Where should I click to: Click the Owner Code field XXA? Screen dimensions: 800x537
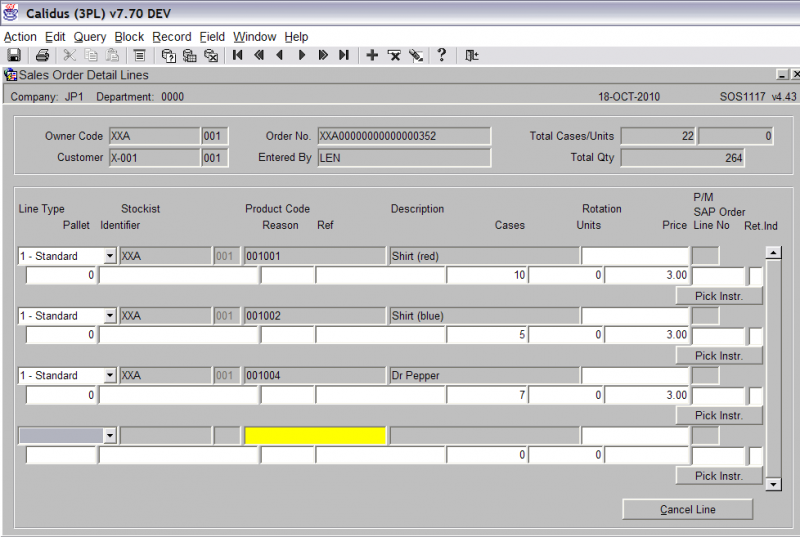pyautogui.click(x=154, y=136)
